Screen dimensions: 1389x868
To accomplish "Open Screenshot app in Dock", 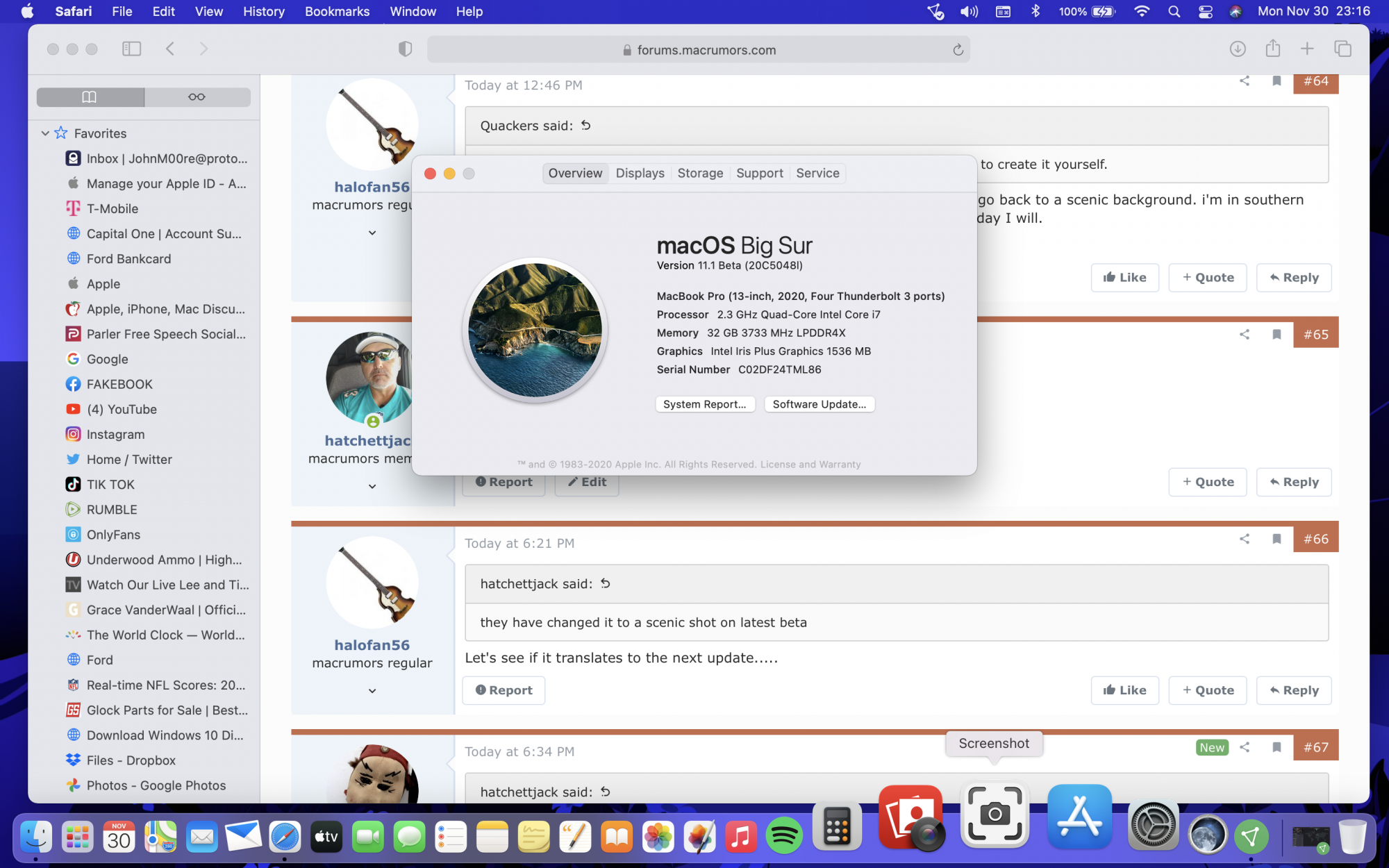I will [x=994, y=814].
